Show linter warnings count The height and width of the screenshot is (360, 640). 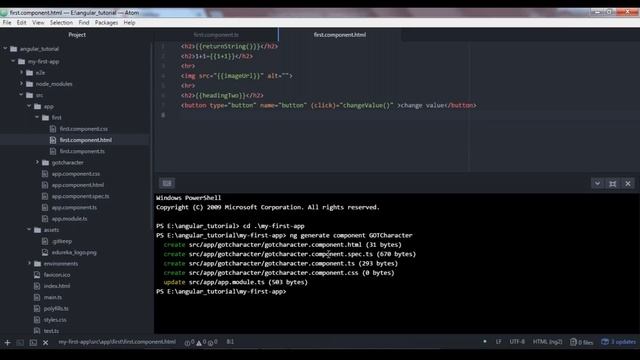[201, 342]
